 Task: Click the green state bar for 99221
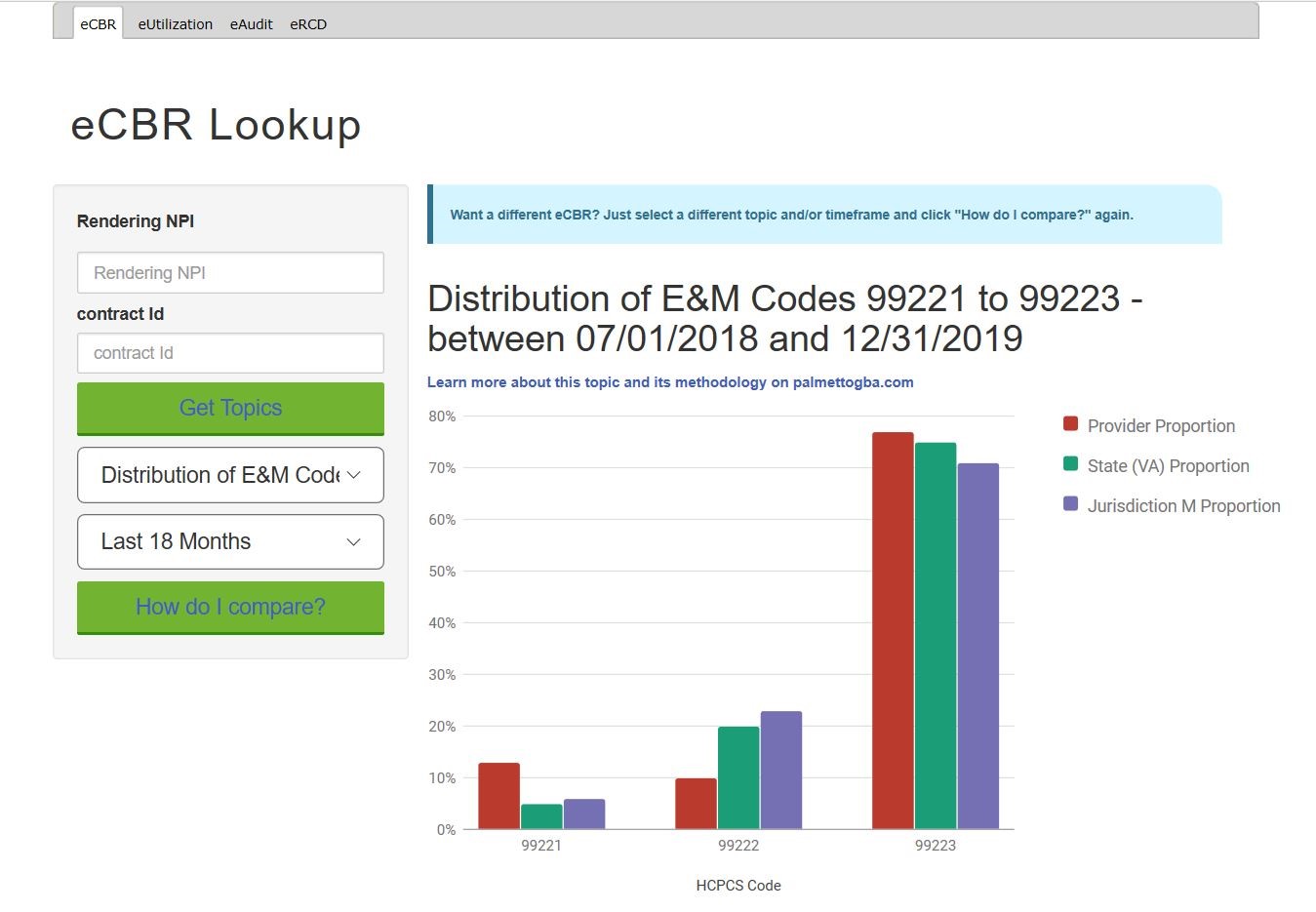pyautogui.click(x=541, y=816)
